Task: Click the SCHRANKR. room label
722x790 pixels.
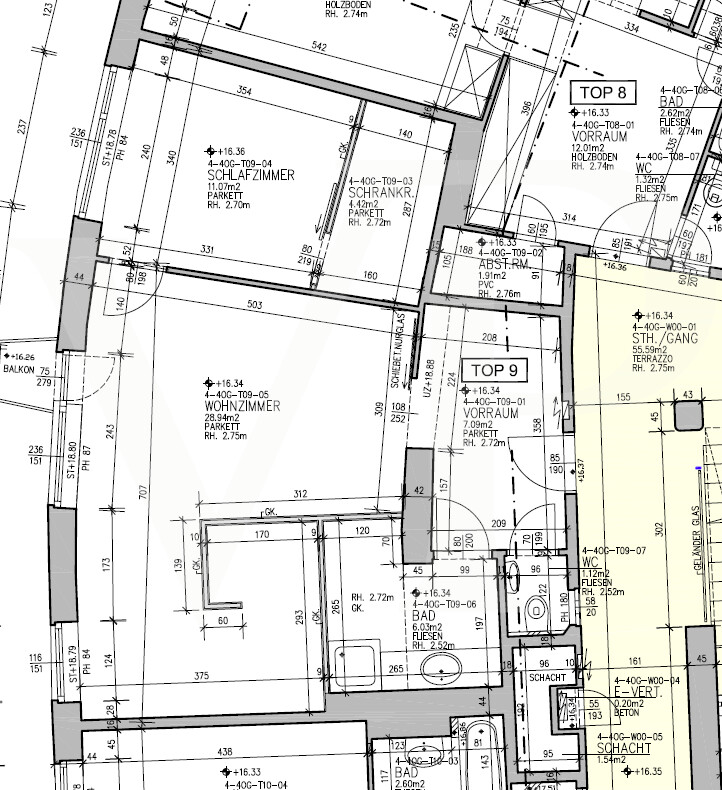Action: (x=381, y=193)
